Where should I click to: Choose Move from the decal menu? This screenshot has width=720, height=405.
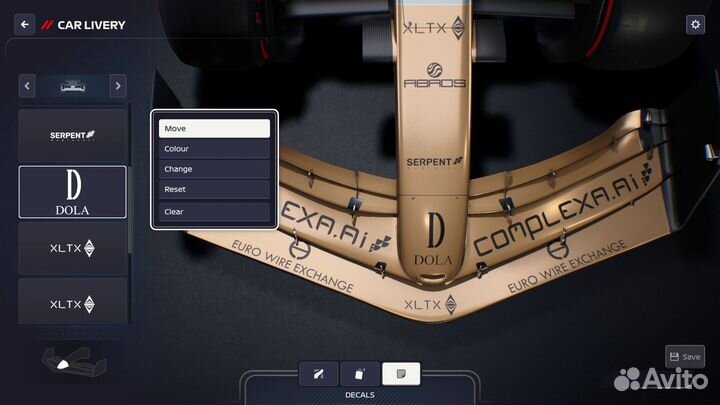click(x=214, y=129)
